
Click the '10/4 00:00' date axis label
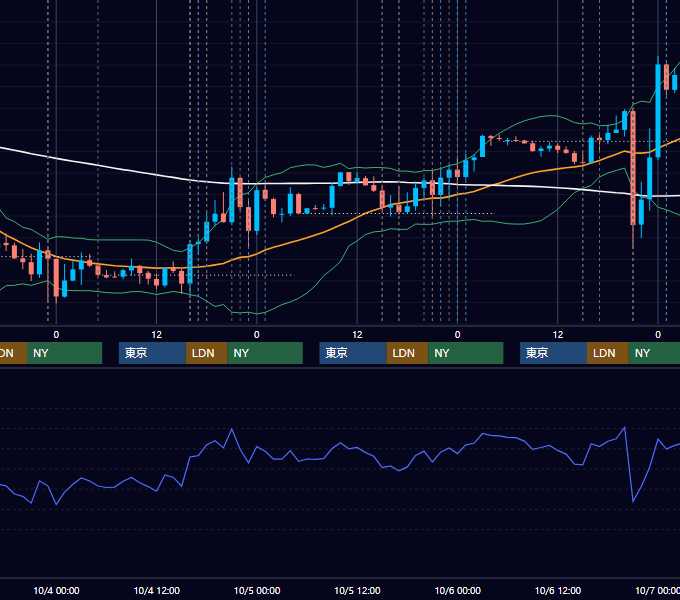click(56, 590)
